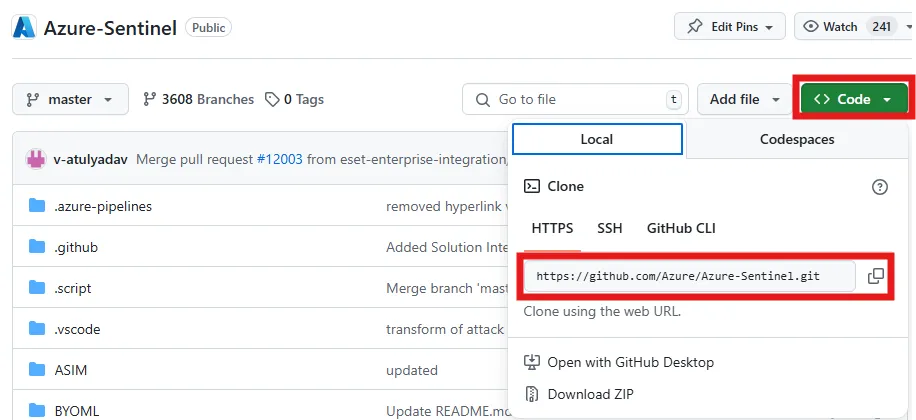Click folder icon for BYOML
Screen dimensions: 916x420
[x=37, y=410]
